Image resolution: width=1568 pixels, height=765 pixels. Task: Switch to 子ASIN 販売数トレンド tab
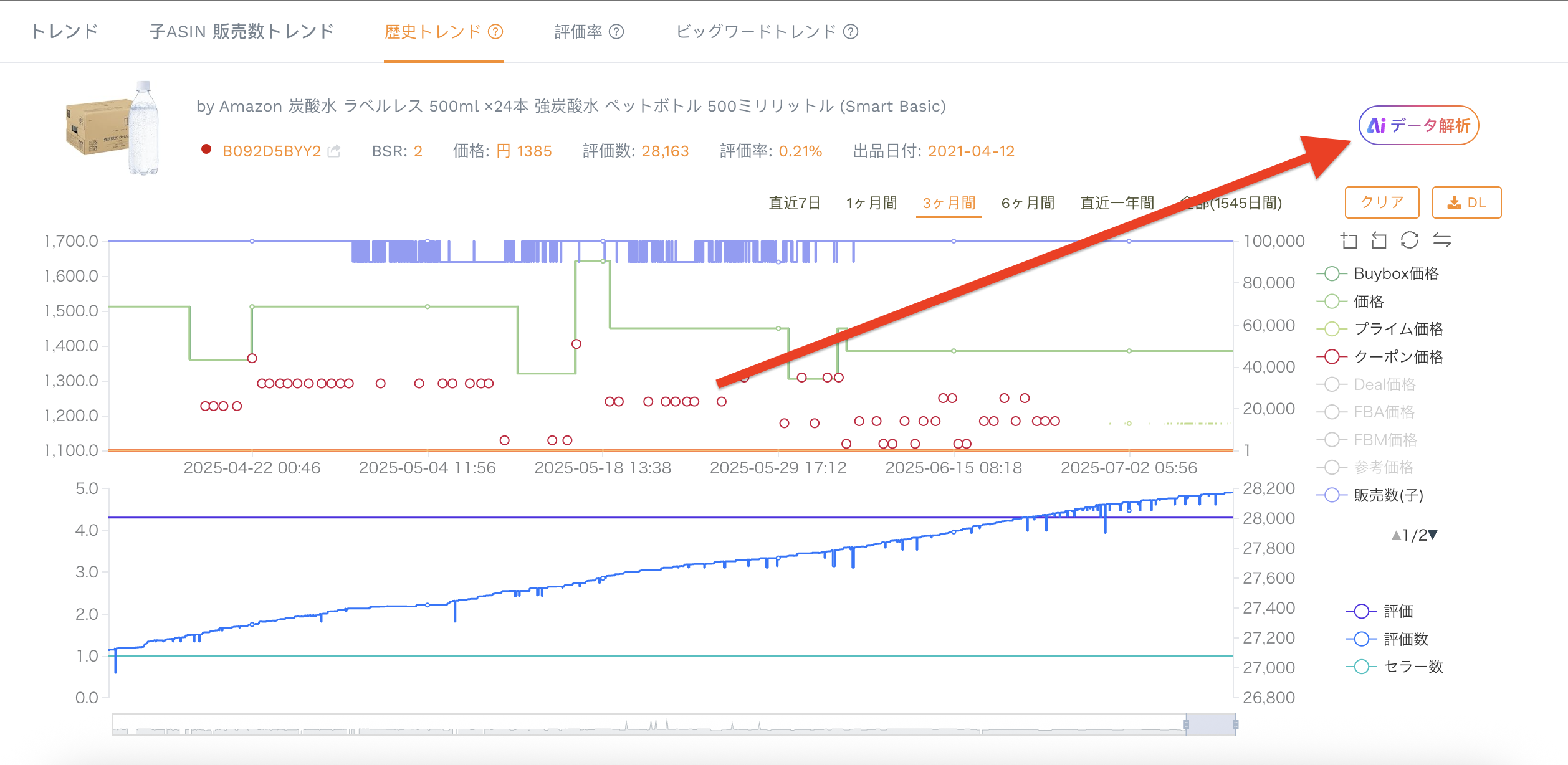tap(242, 32)
